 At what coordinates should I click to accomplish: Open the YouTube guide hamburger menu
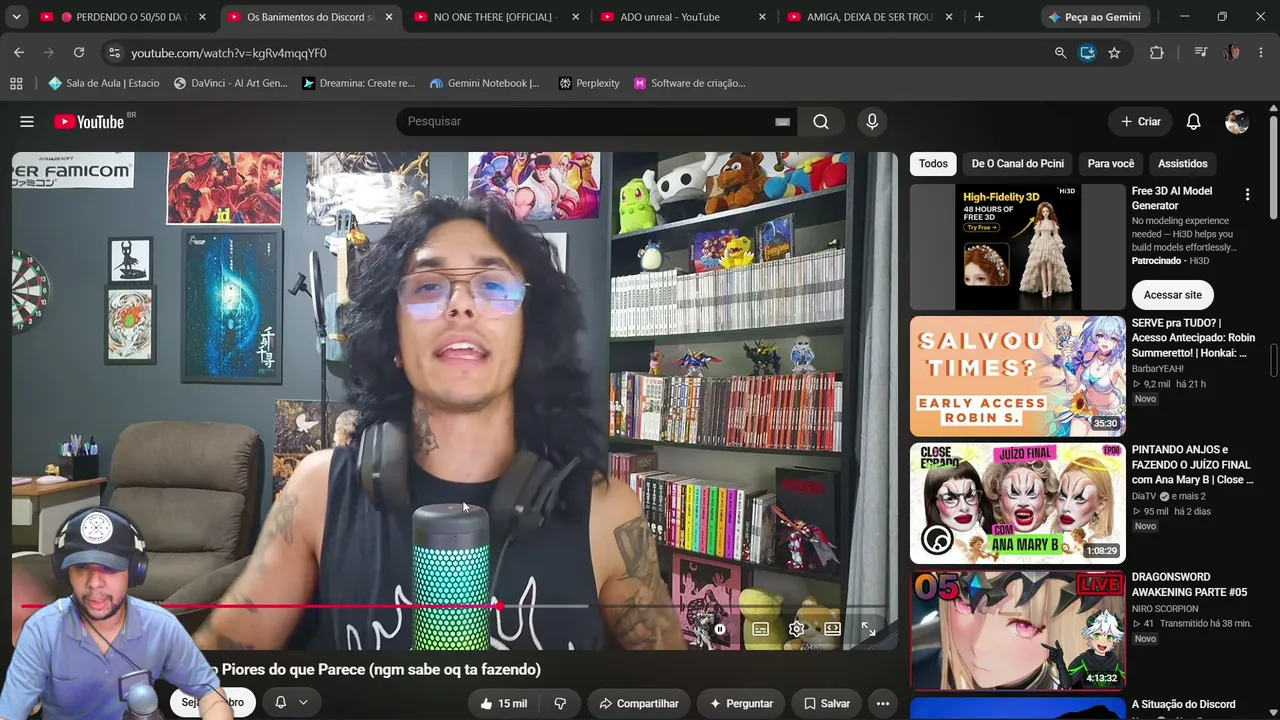click(x=27, y=121)
